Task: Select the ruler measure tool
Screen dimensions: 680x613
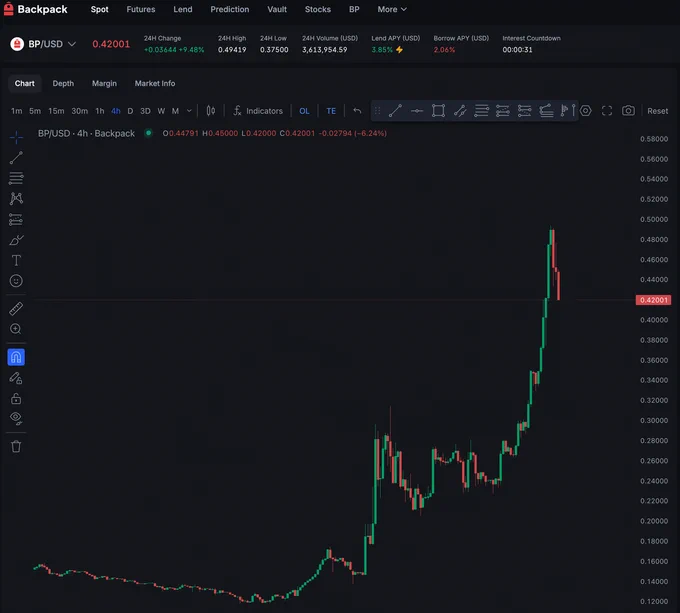Action: 16,309
